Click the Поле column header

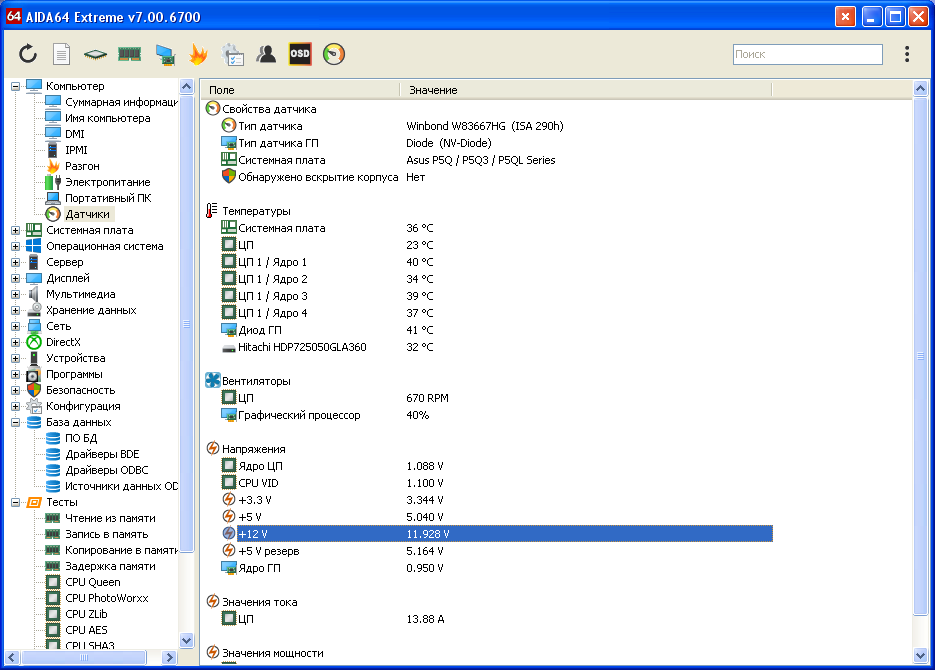300,90
